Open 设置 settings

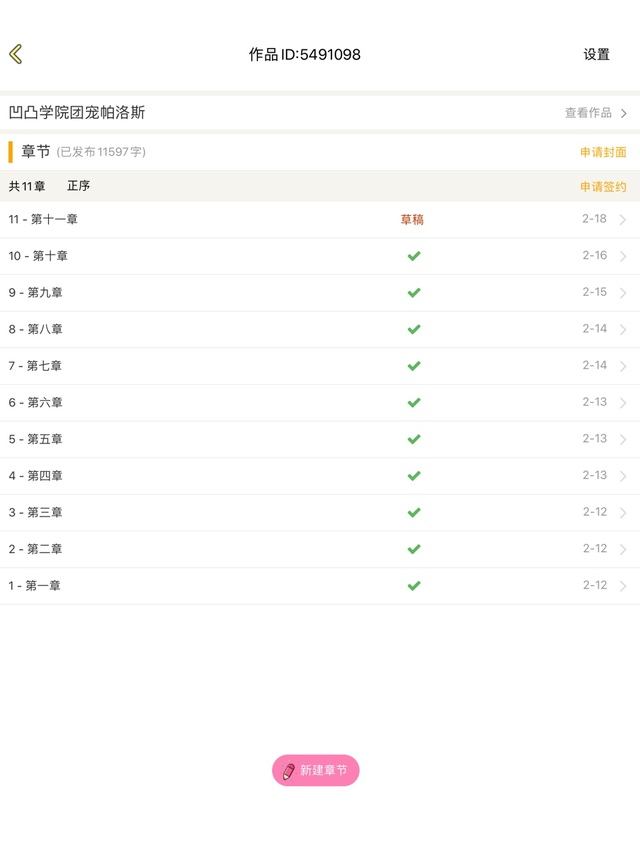tap(597, 55)
